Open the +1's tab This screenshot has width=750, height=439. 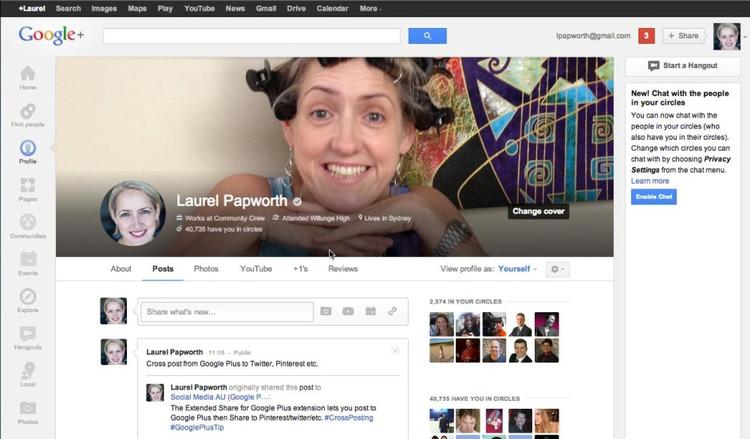(x=300, y=269)
